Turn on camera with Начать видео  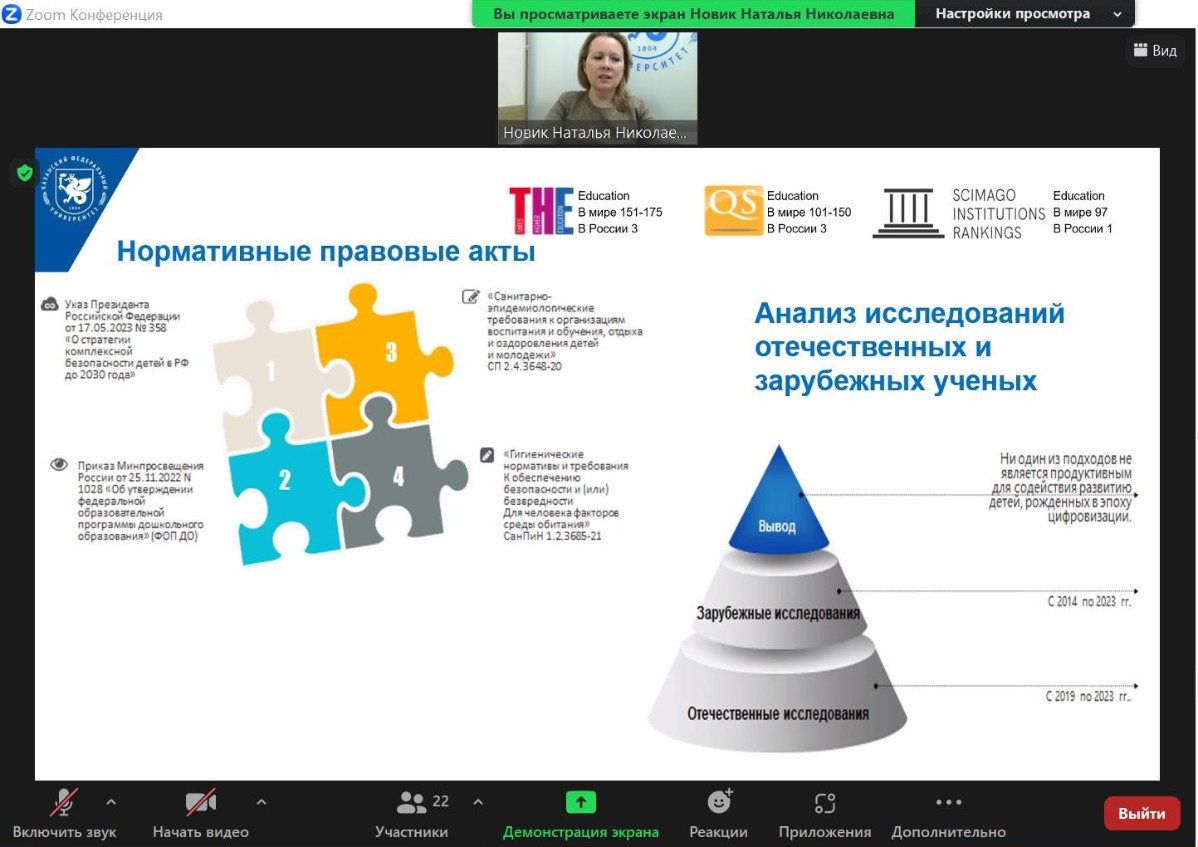(x=200, y=831)
